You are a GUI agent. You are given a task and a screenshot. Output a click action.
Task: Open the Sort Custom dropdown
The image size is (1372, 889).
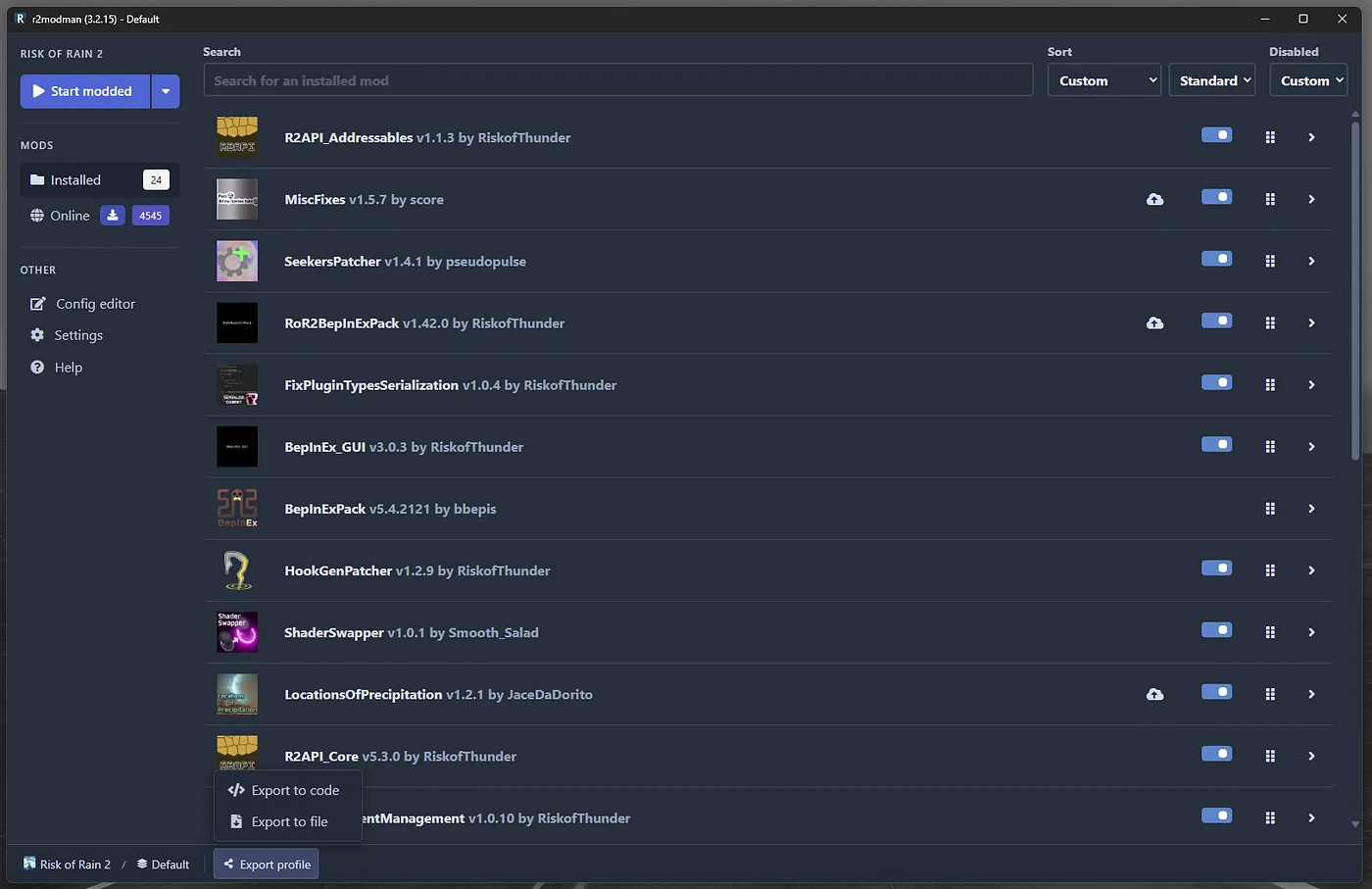click(x=1104, y=80)
